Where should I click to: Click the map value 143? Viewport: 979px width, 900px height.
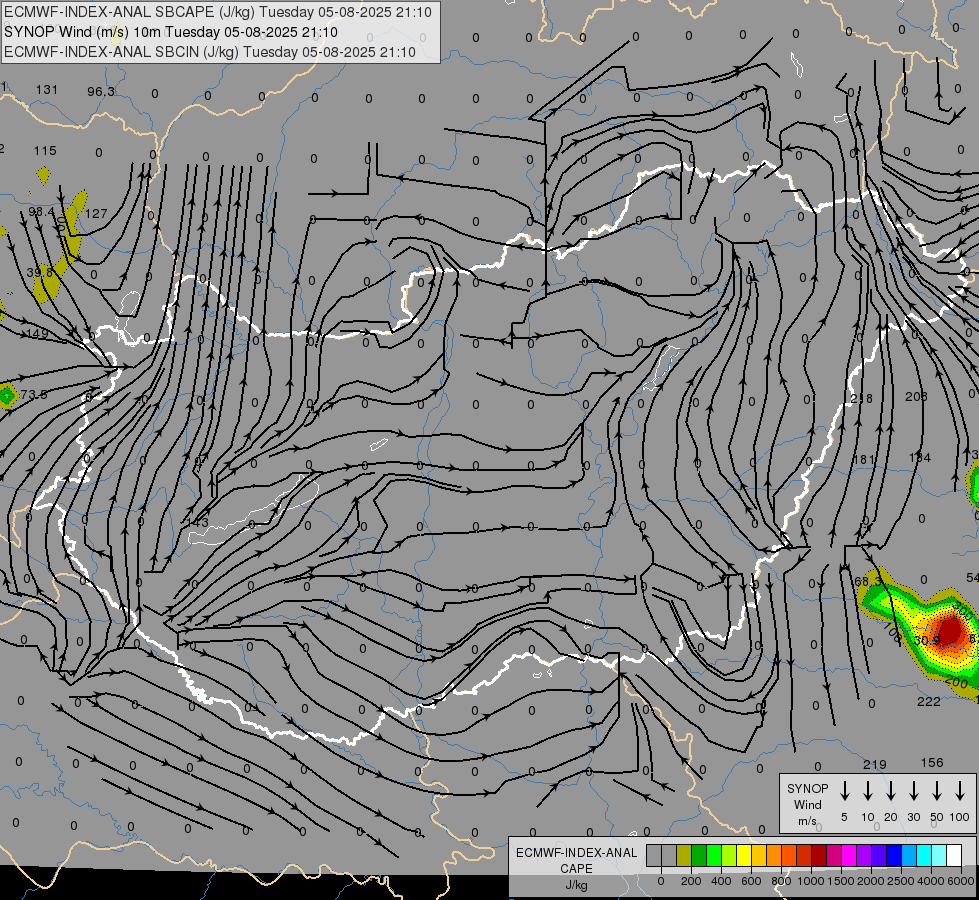coord(197,522)
